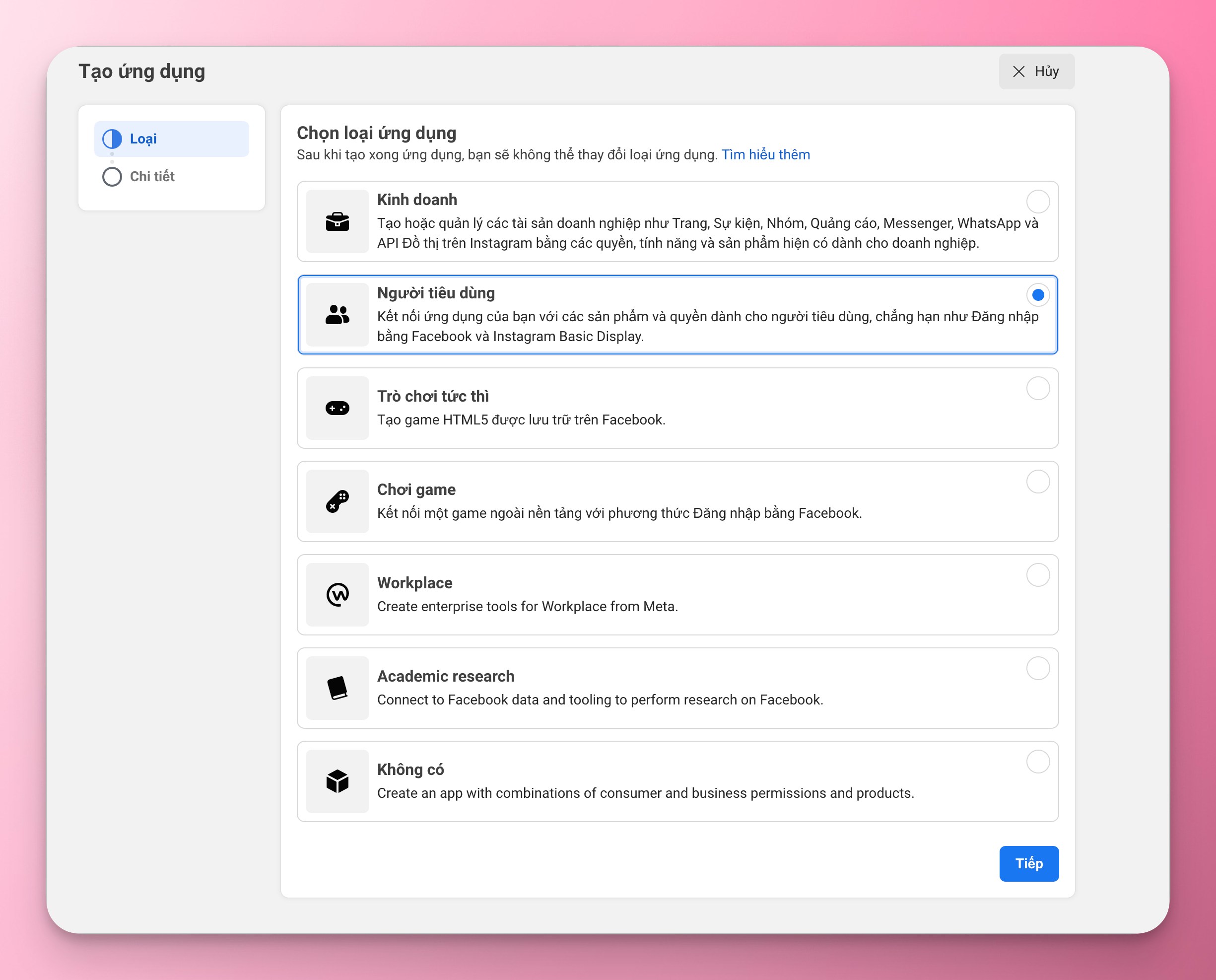Image resolution: width=1216 pixels, height=980 pixels.
Task: Click the Workplace logo icon
Action: (337, 594)
